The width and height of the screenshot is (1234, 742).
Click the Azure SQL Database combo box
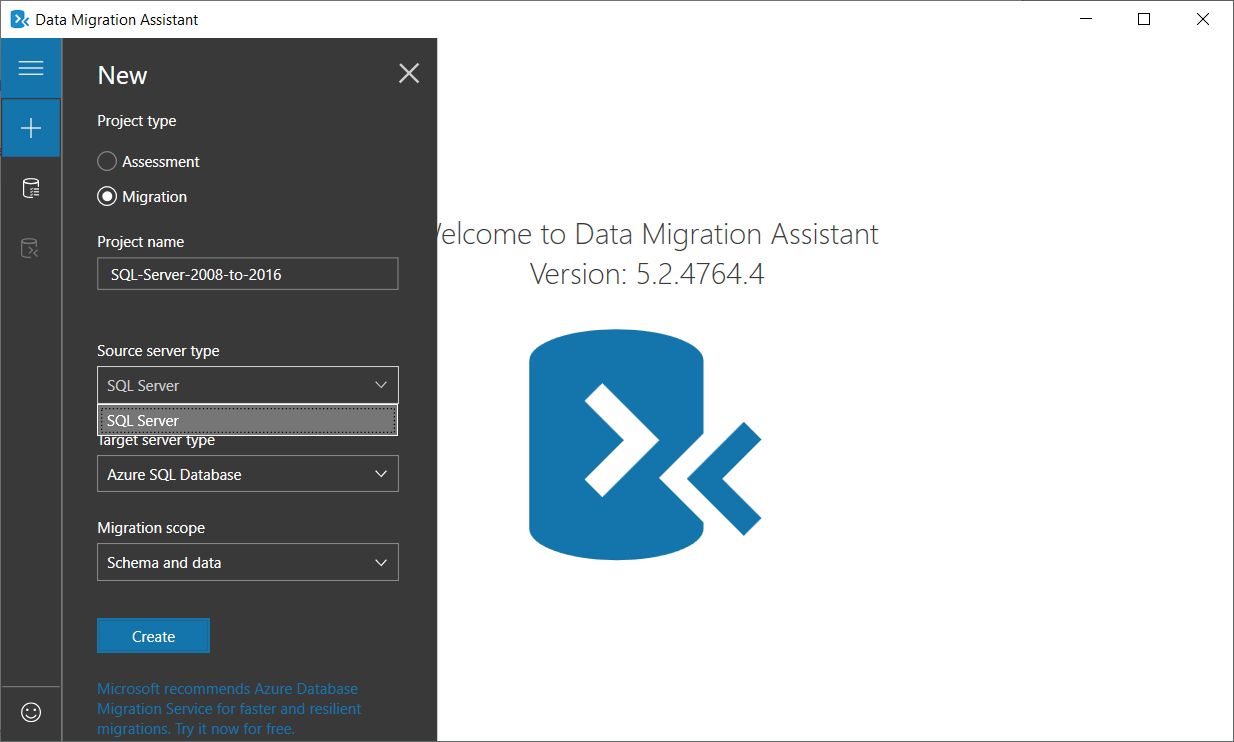247,473
